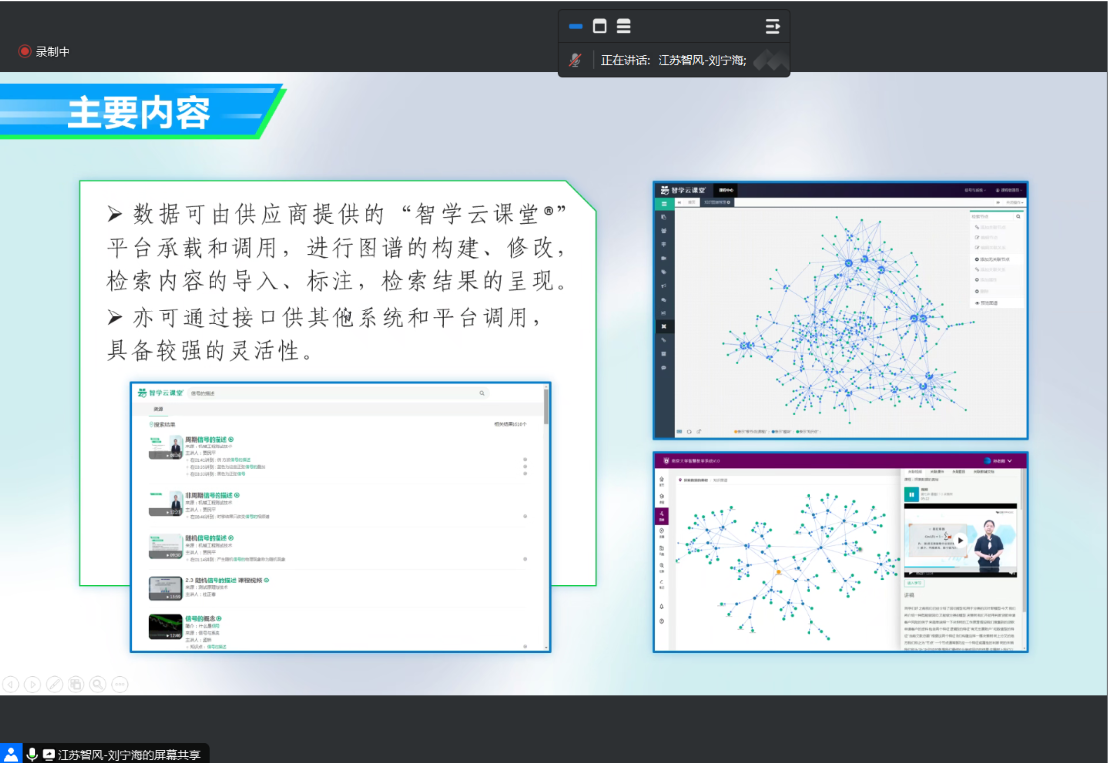Viewport: 1108px width, 763px height.
Task: Open slideshow more options ellipsis
Action: point(120,684)
